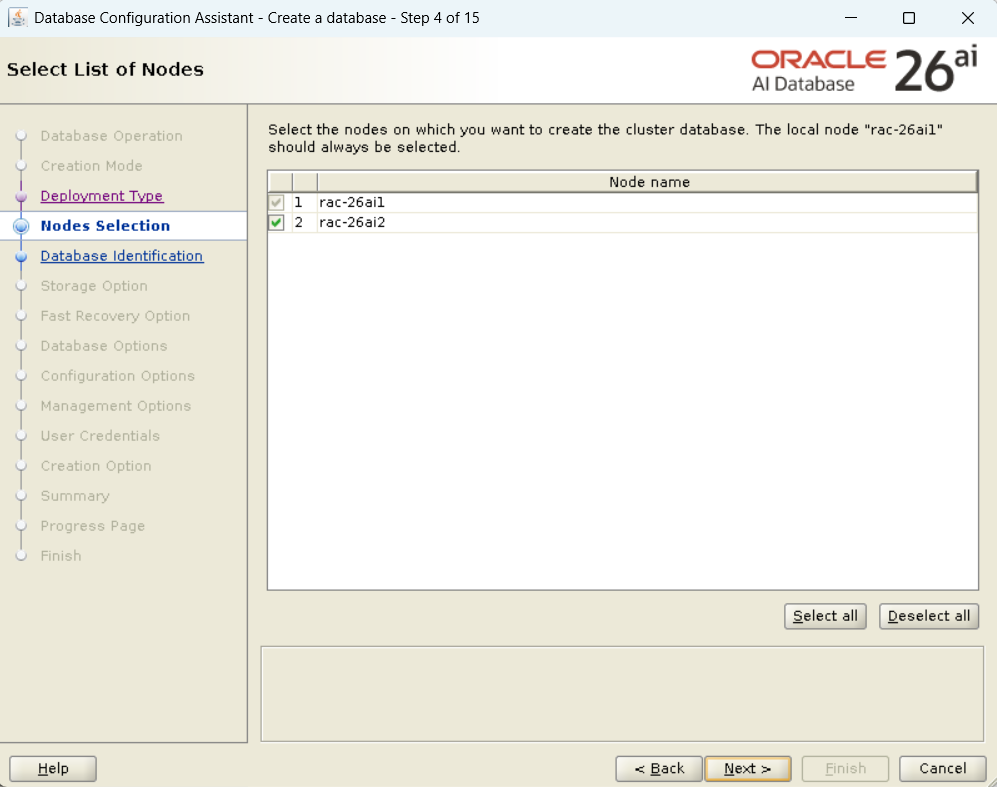Click the Database Identification step bullet
The width and height of the screenshot is (997, 787).
tap(21, 256)
